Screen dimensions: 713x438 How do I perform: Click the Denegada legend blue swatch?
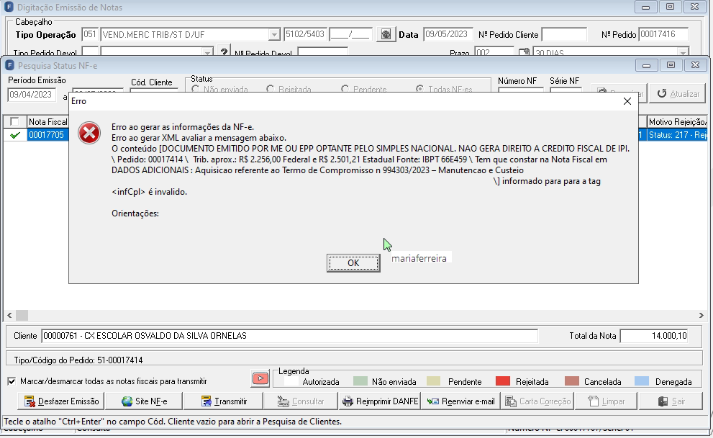pos(641,381)
